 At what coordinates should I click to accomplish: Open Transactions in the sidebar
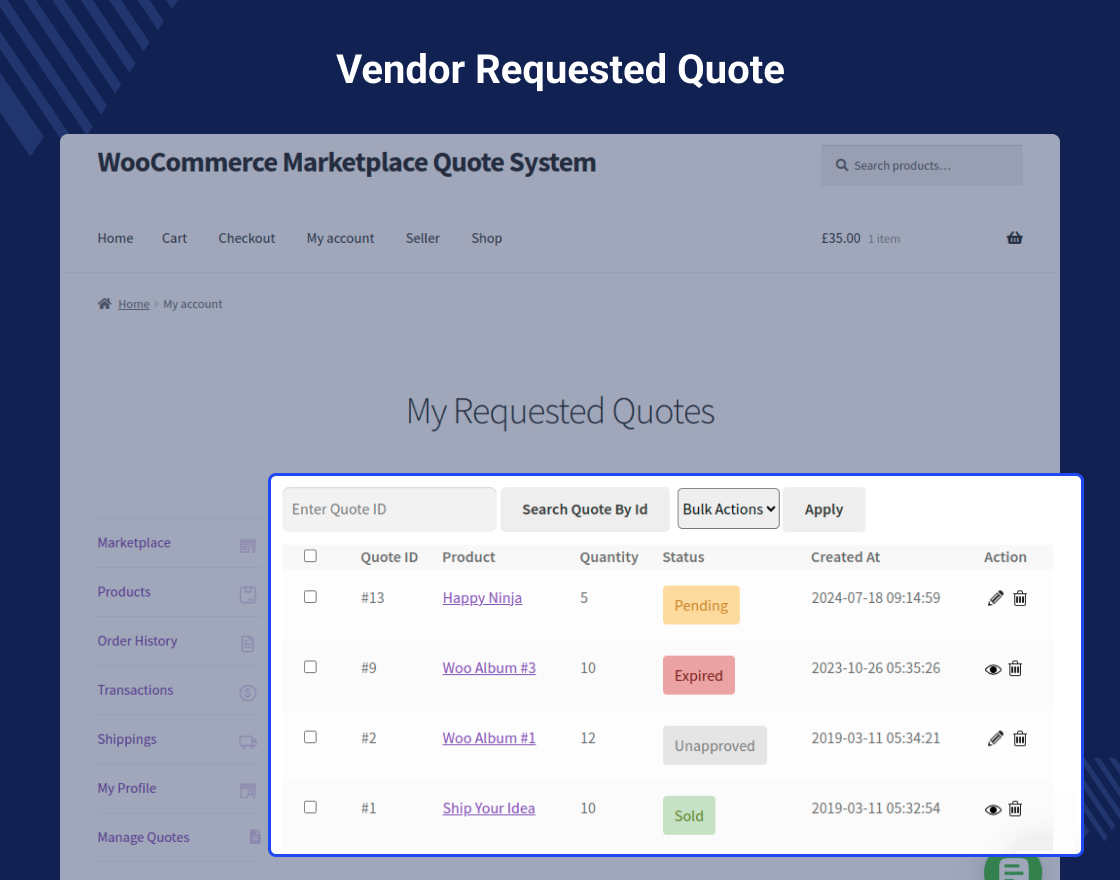coord(135,690)
